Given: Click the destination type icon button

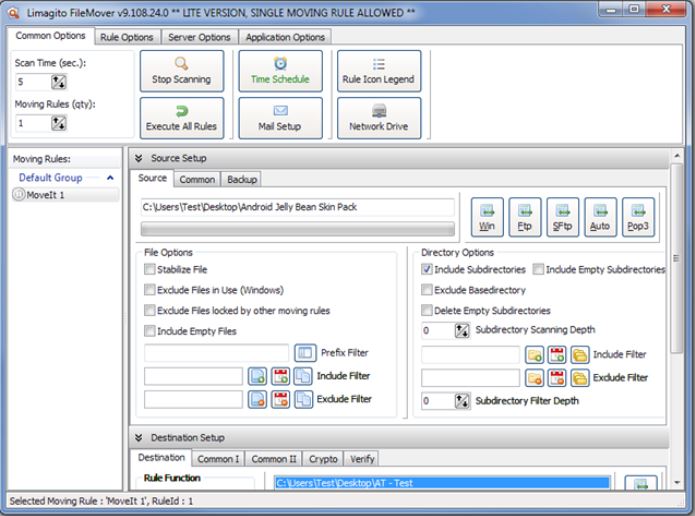Looking at the screenshot, I should coord(640,483).
